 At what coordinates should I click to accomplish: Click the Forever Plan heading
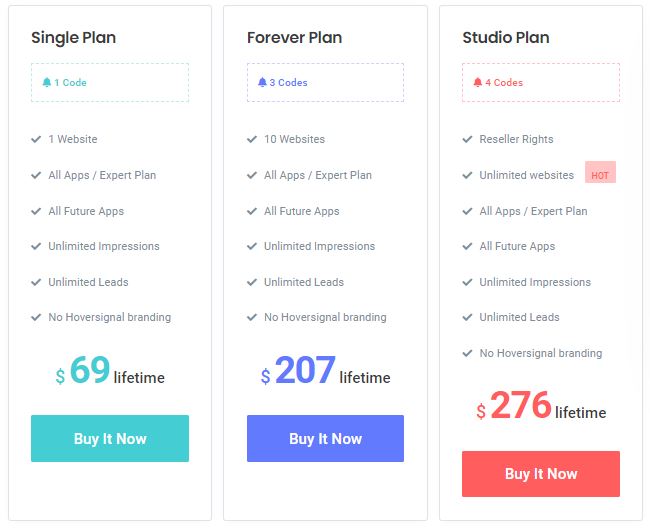coord(294,38)
